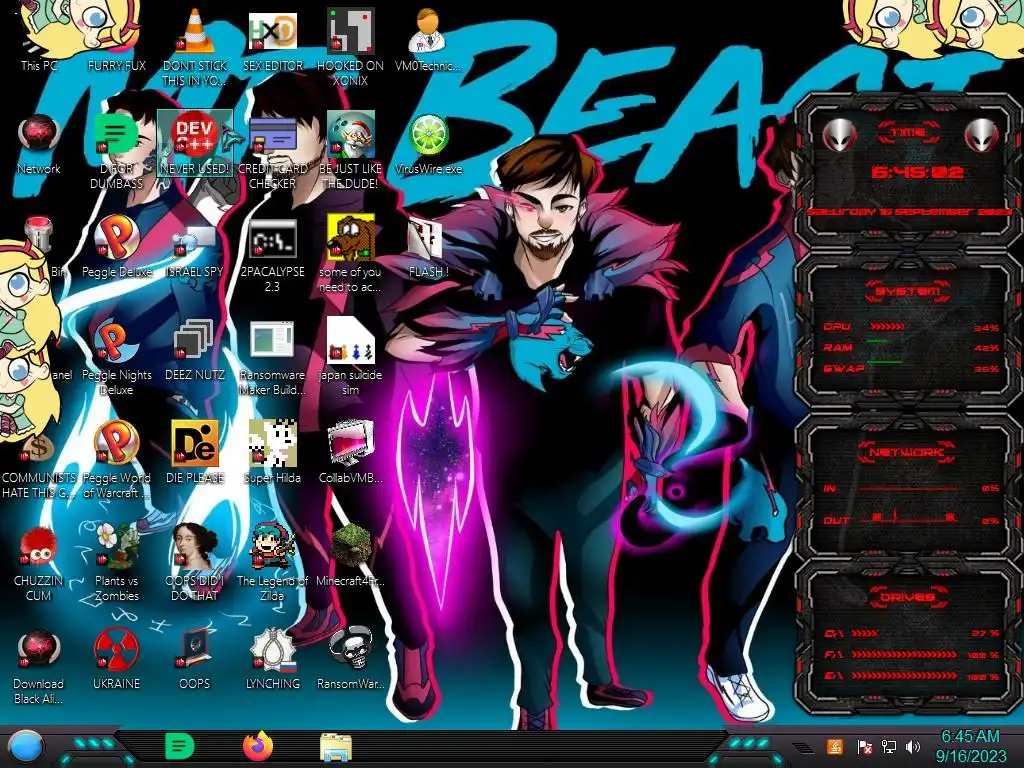Click the SYSTEM widget header
The image size is (1024, 768).
click(907, 291)
